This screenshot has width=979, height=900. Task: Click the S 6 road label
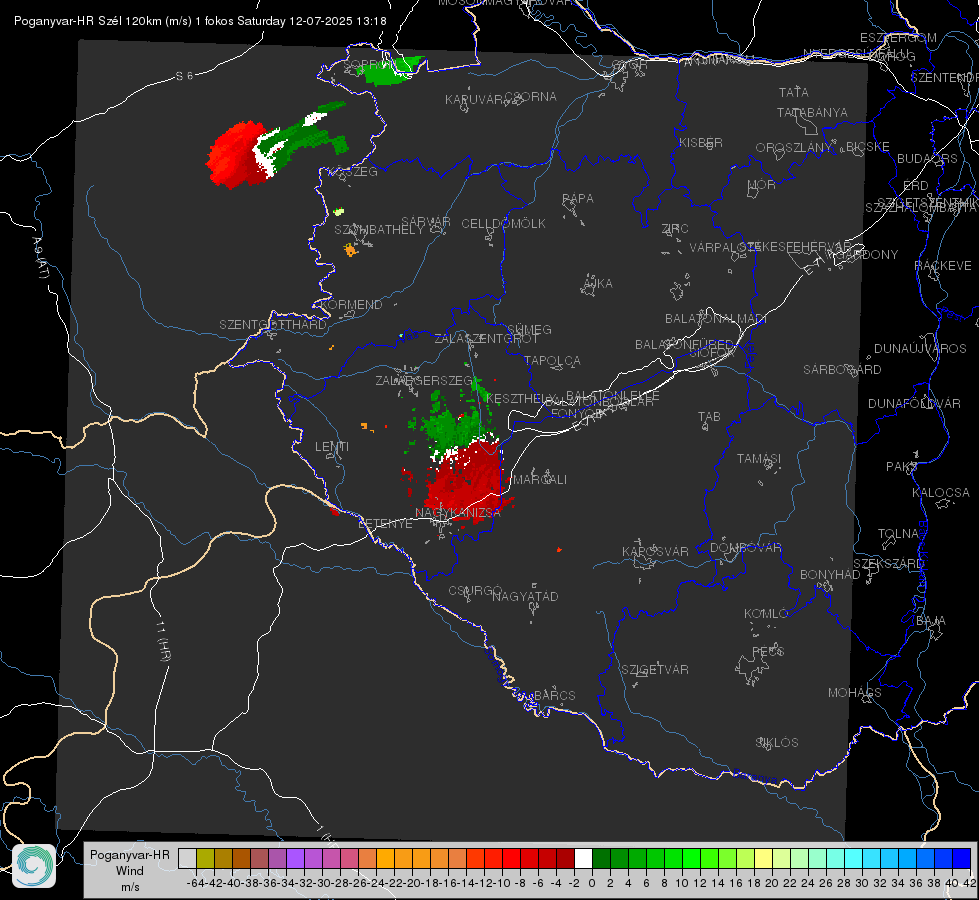(x=184, y=76)
